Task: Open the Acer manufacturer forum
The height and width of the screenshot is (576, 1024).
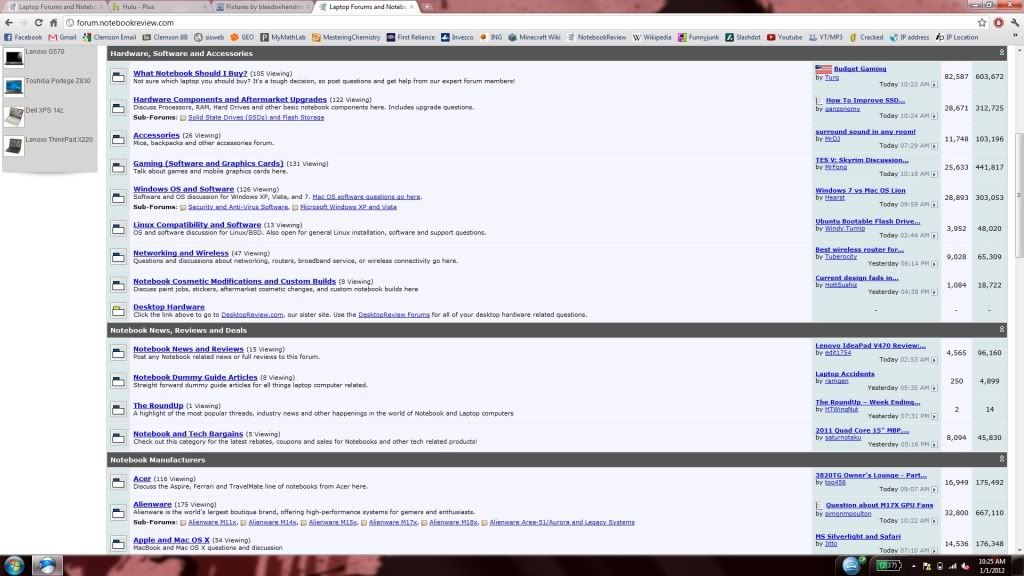Action: [142, 479]
